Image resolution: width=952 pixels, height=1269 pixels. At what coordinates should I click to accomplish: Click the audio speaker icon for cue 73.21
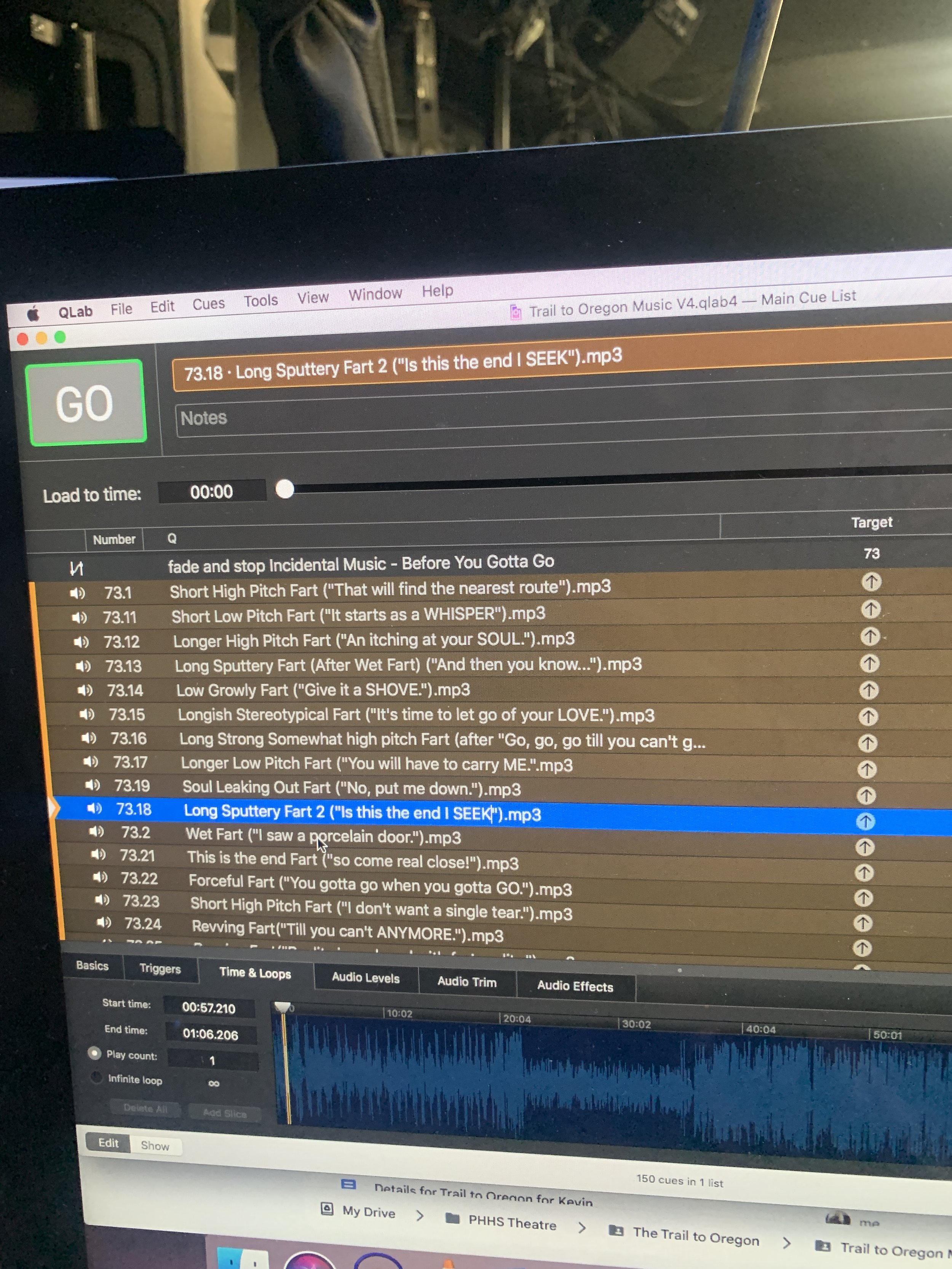[98, 855]
